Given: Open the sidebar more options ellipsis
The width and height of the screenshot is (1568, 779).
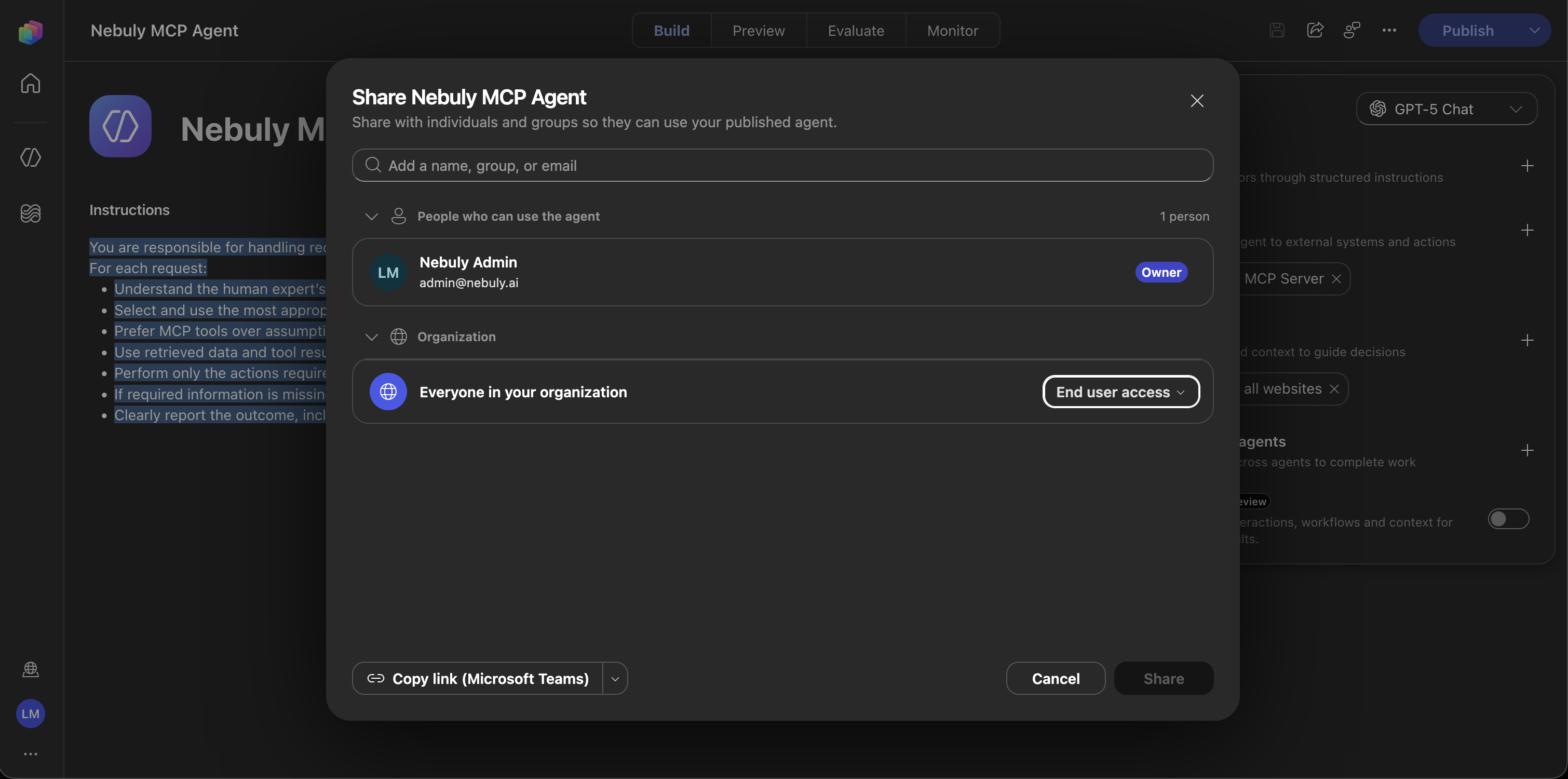Looking at the screenshot, I should point(31,754).
